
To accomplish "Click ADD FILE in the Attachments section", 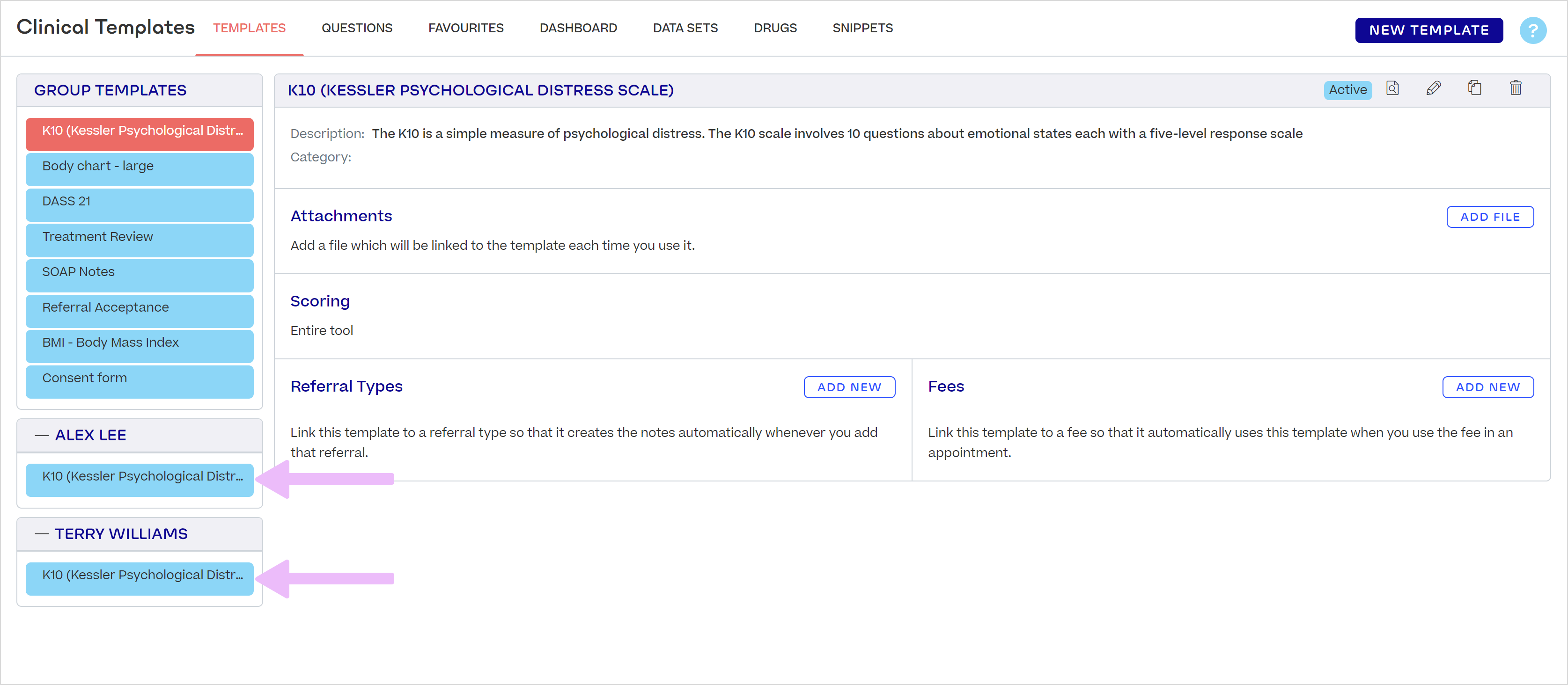I will pos(1490,217).
